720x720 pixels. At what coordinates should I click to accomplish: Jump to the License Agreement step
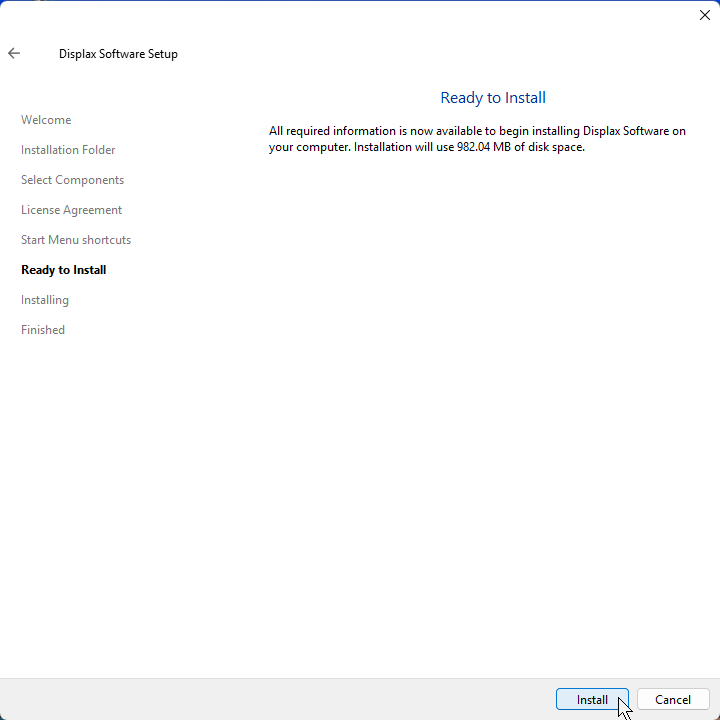pyautogui.click(x=71, y=210)
